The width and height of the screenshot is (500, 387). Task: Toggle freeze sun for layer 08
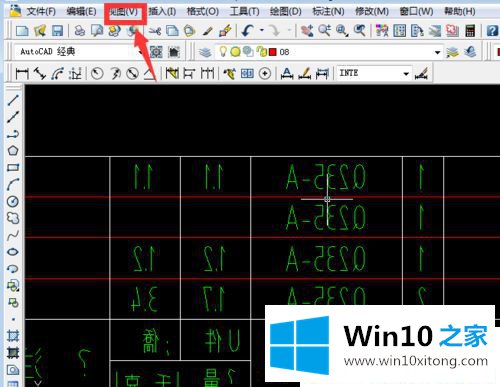[x=235, y=52]
